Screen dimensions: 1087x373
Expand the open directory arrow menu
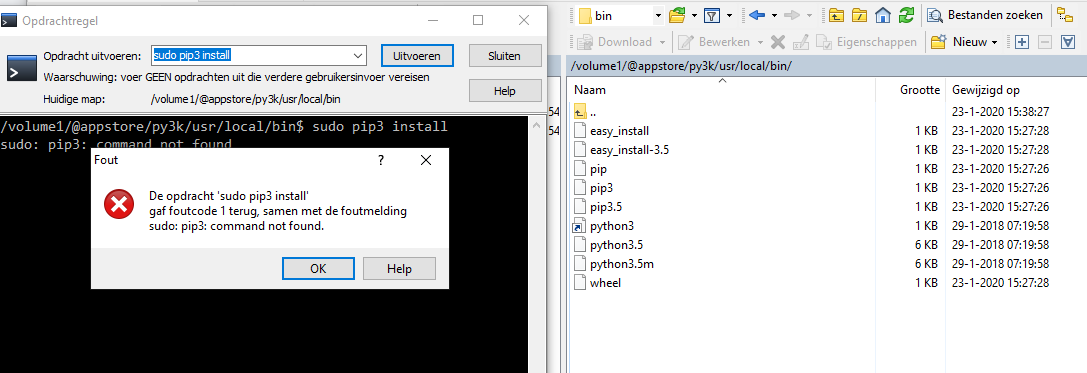click(x=694, y=15)
